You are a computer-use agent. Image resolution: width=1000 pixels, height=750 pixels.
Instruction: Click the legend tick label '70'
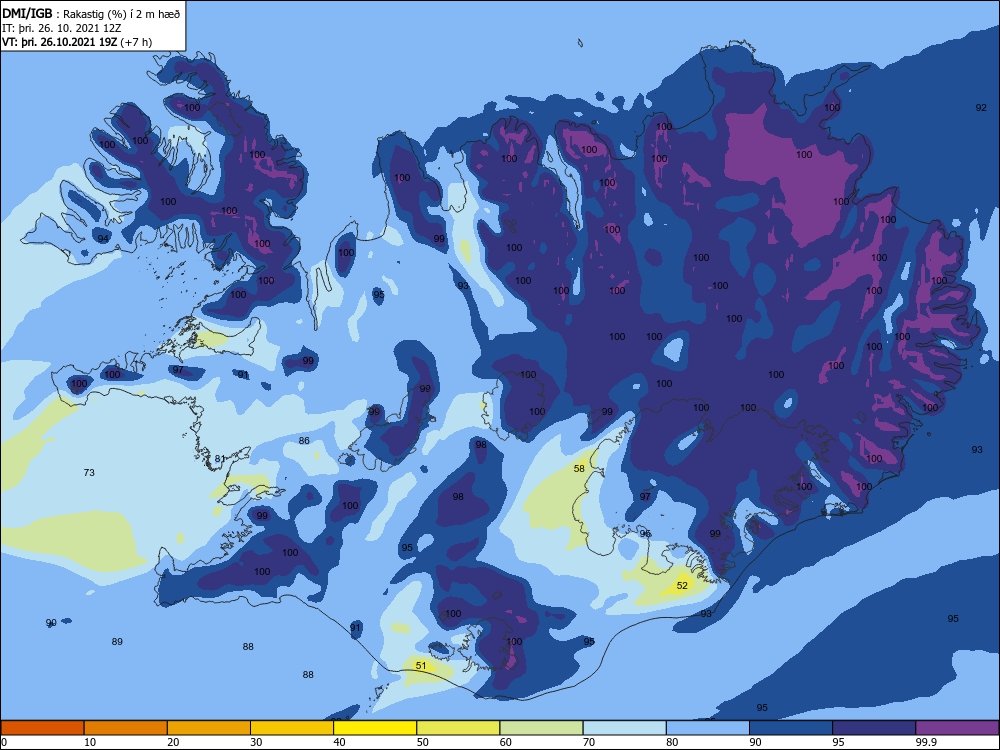coord(589,742)
